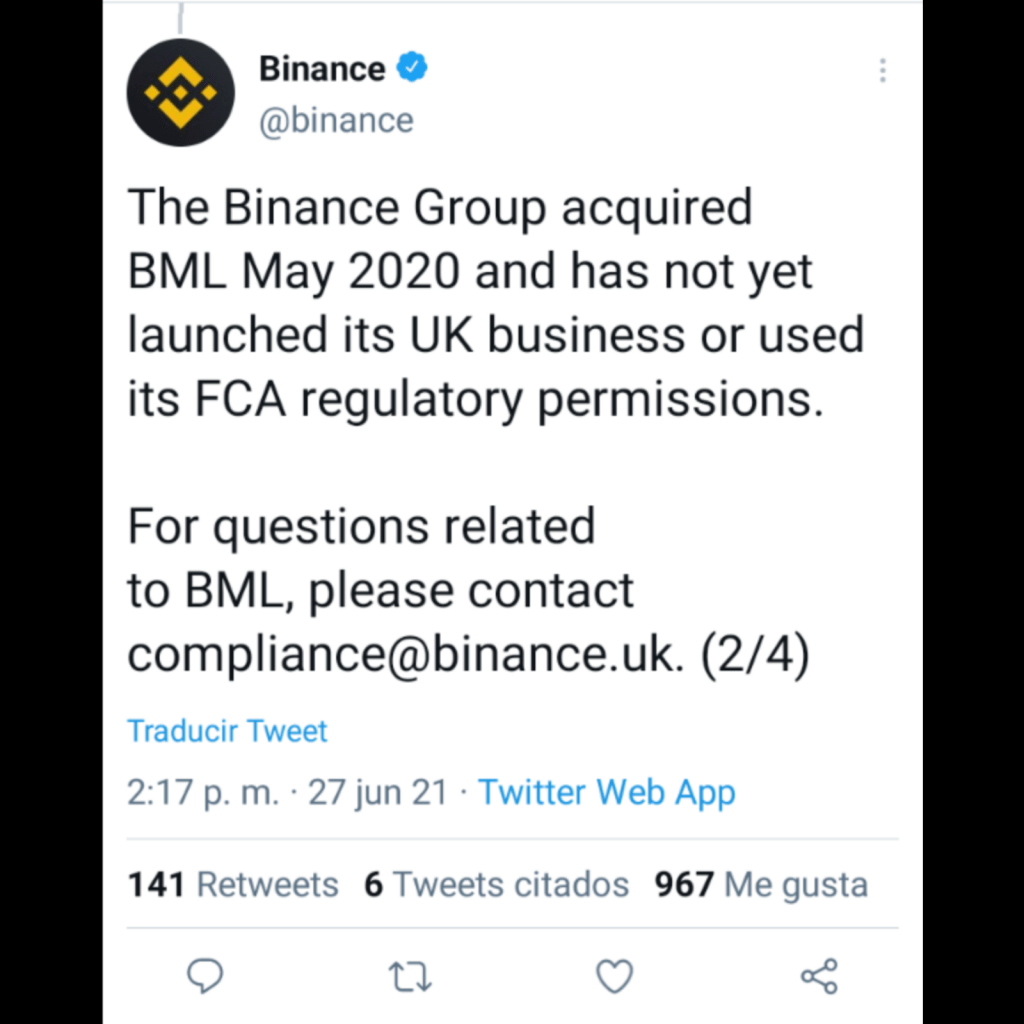Click the 2:17 p. m. timestamp
This screenshot has height=1024, width=1024.
(x=203, y=792)
